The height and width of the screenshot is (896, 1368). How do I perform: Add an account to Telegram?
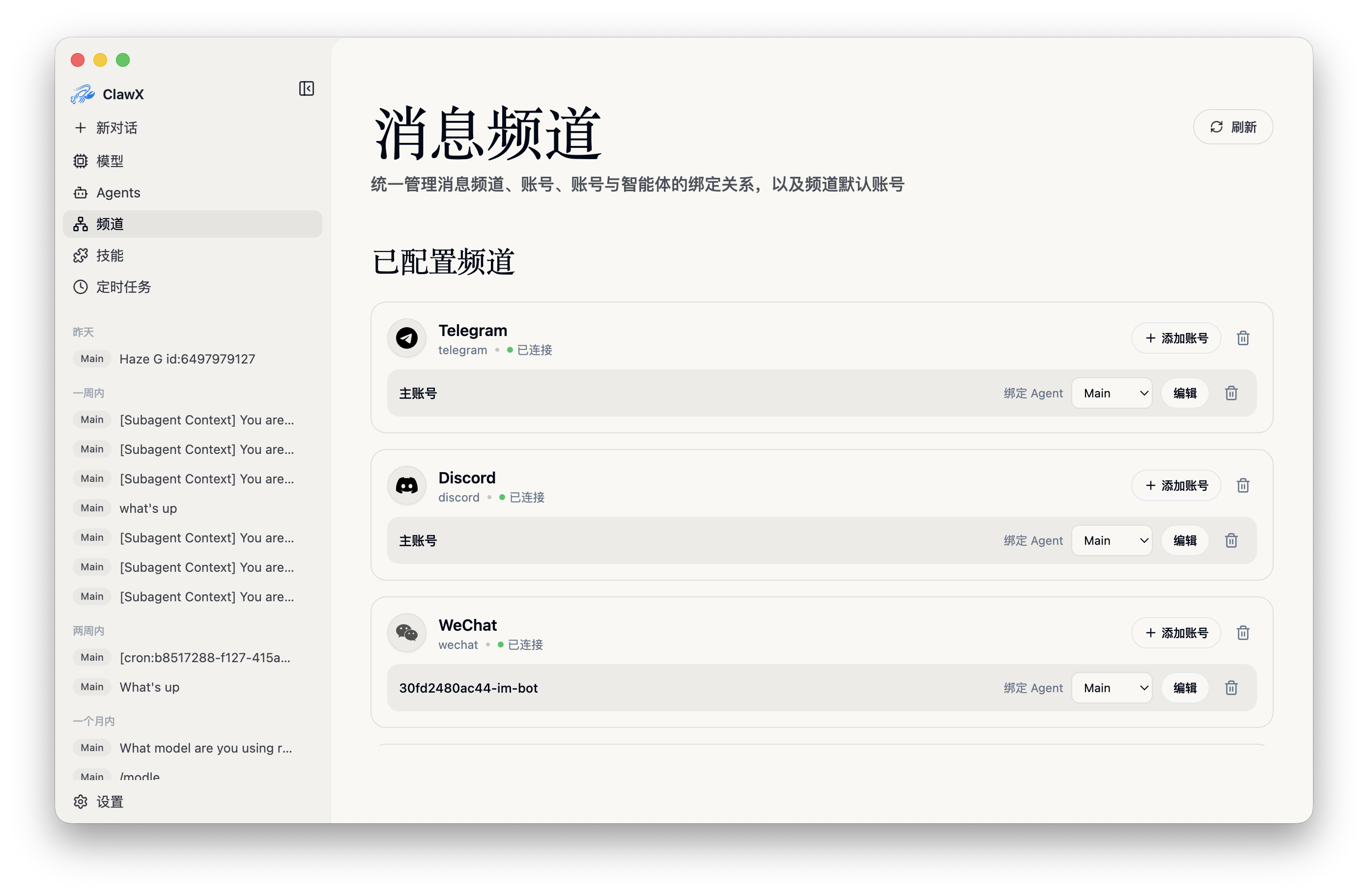(1176, 338)
